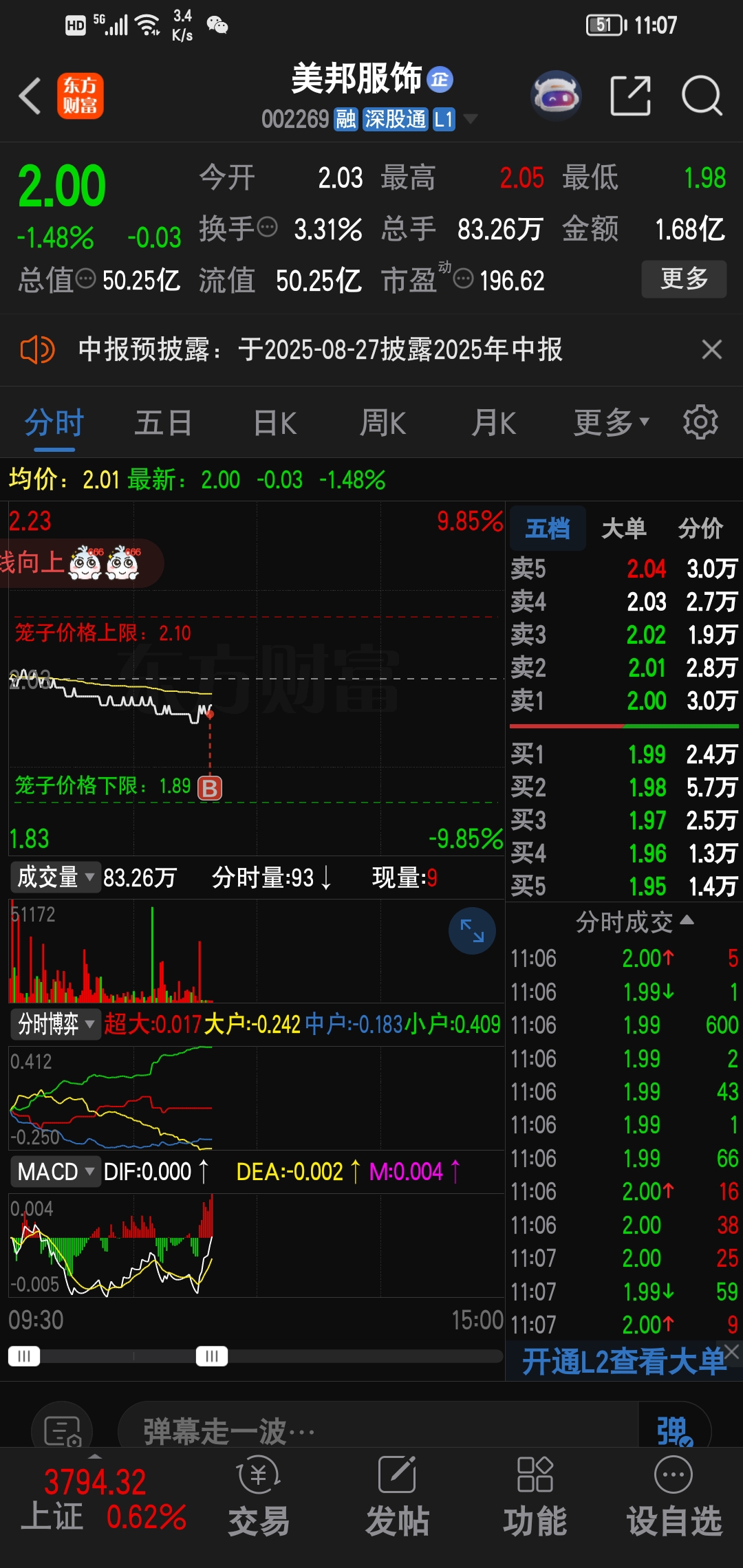The height and width of the screenshot is (1568, 743).
Task: Go back with the left arrow
Action: pos(30,96)
